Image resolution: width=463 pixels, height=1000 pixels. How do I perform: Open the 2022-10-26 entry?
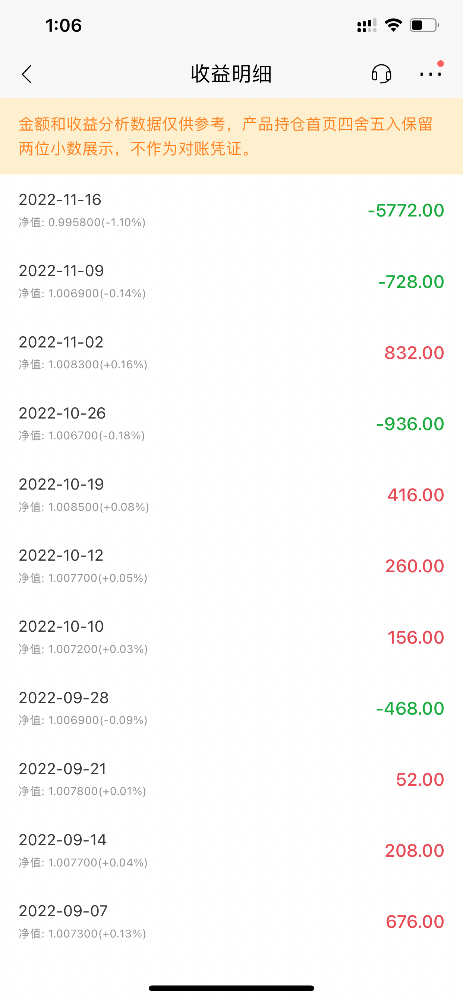(232, 423)
